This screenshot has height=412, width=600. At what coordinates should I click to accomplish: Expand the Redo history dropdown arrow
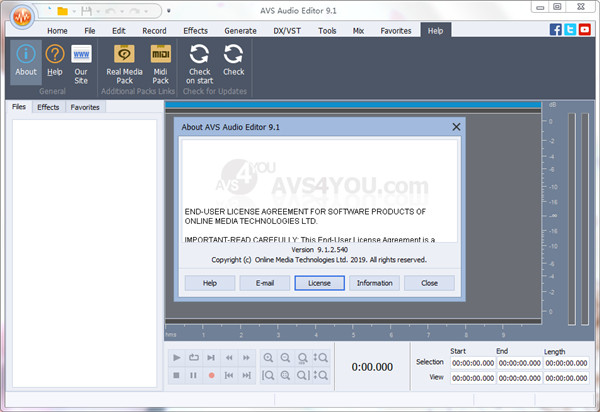click(x=146, y=11)
